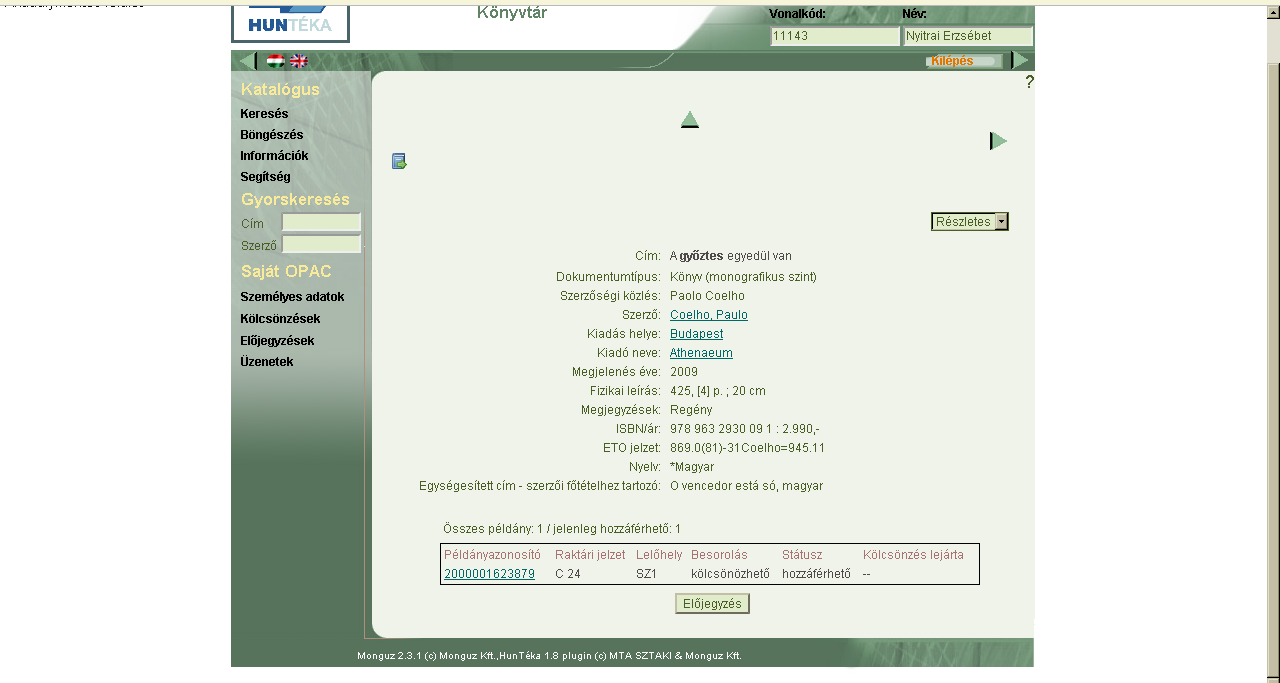The height and width of the screenshot is (683, 1280).
Task: Open the Segítség menu item
Action: pos(265,177)
